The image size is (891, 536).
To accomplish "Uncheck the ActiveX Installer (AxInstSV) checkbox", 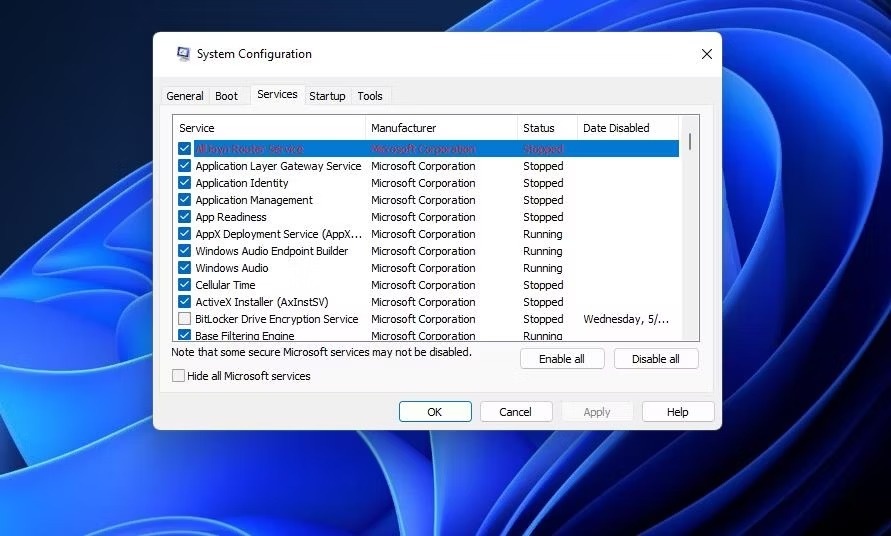I will coord(184,302).
